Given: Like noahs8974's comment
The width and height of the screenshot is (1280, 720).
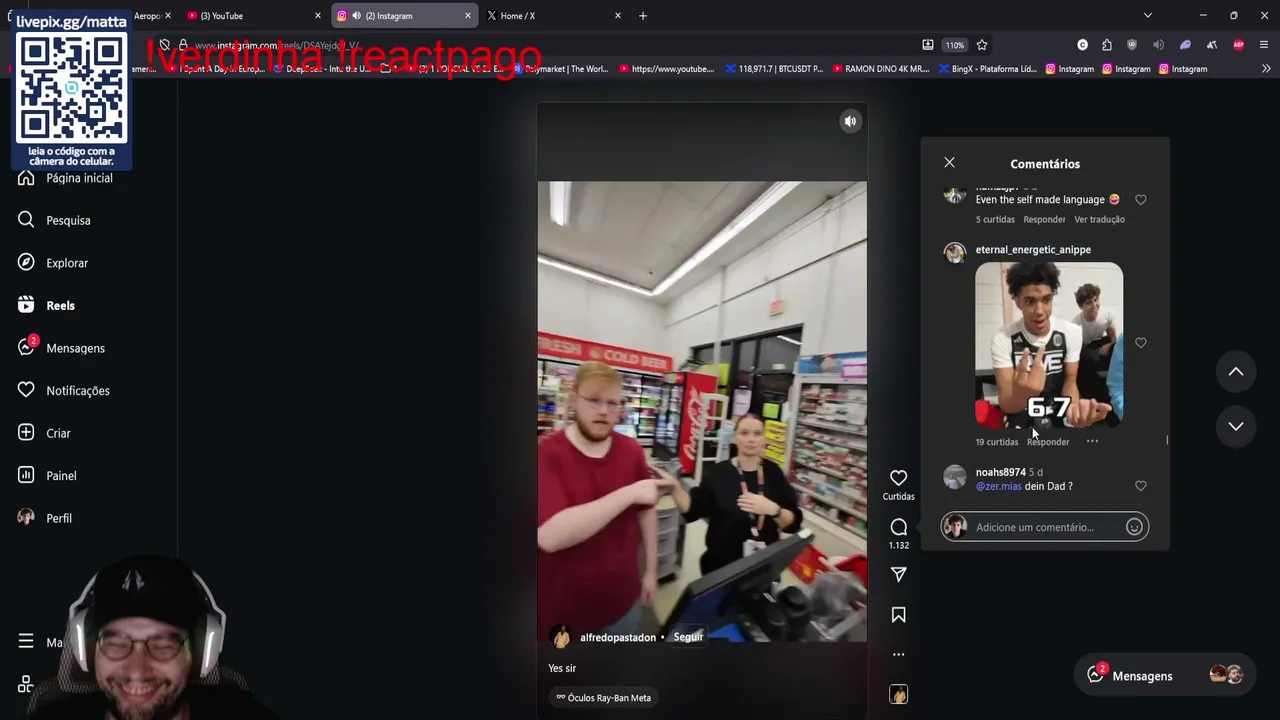Looking at the screenshot, I should [x=1140, y=486].
